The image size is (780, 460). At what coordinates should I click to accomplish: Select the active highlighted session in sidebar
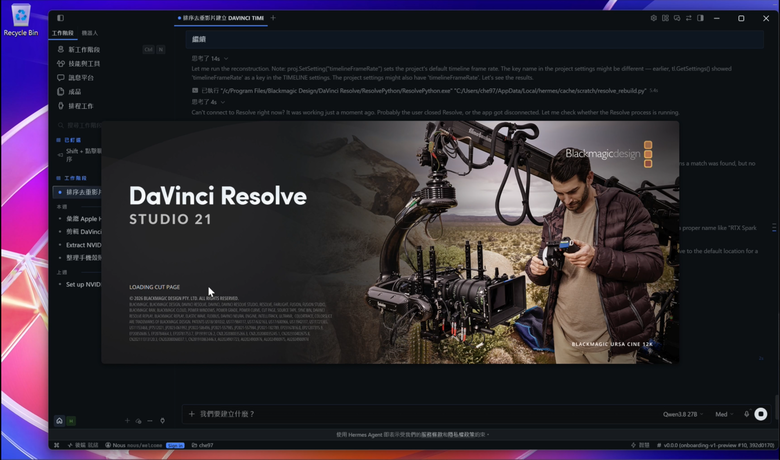78,192
